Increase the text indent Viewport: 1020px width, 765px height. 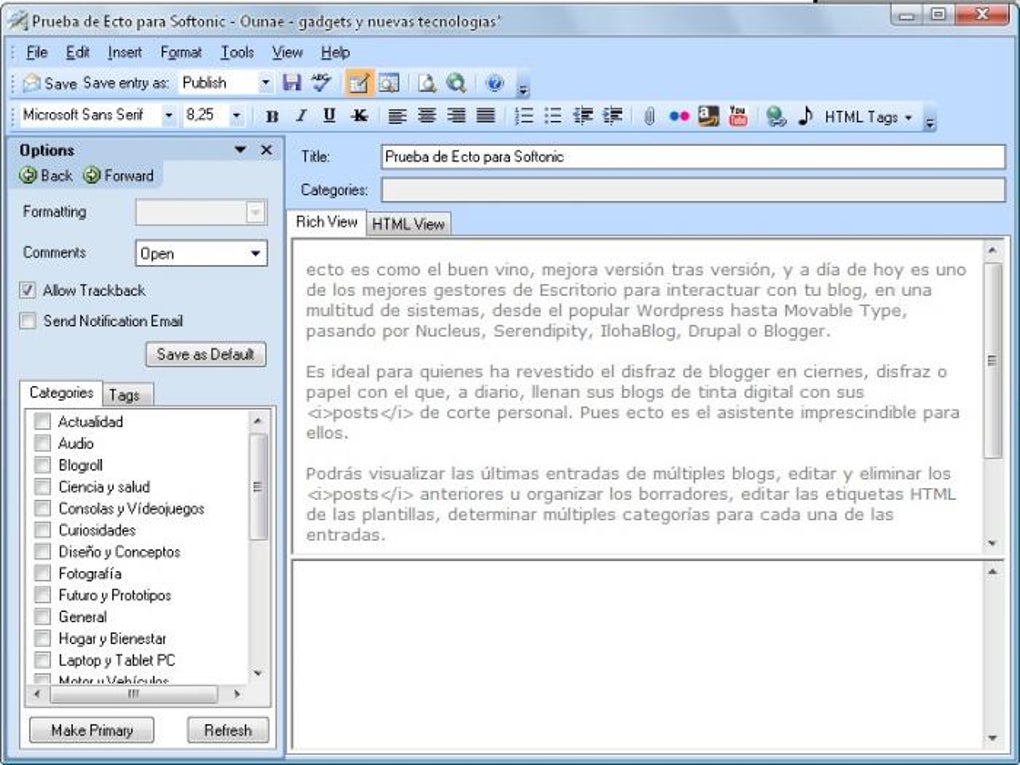[x=613, y=116]
